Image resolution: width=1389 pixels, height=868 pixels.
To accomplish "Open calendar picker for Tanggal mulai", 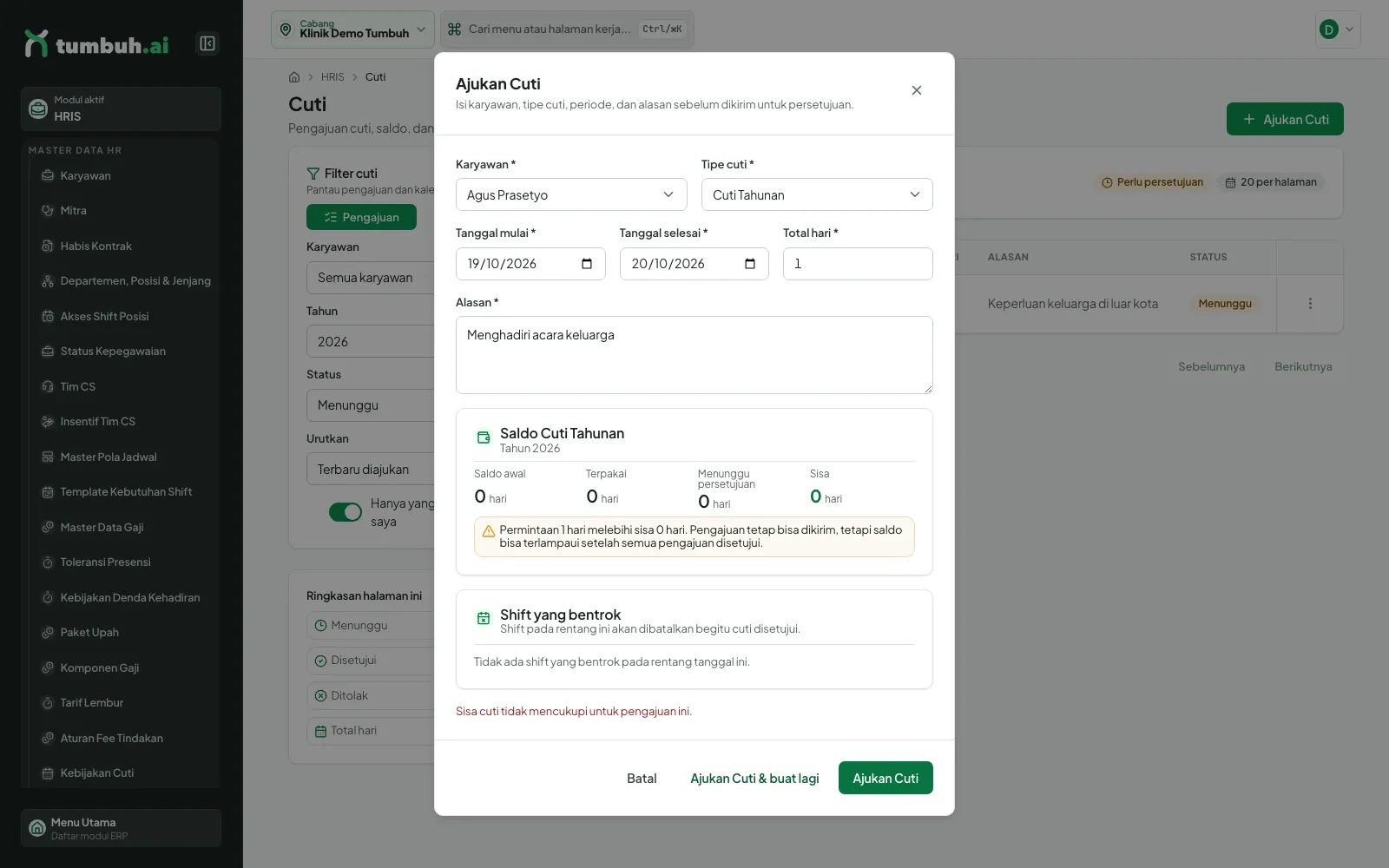I will [x=587, y=264].
